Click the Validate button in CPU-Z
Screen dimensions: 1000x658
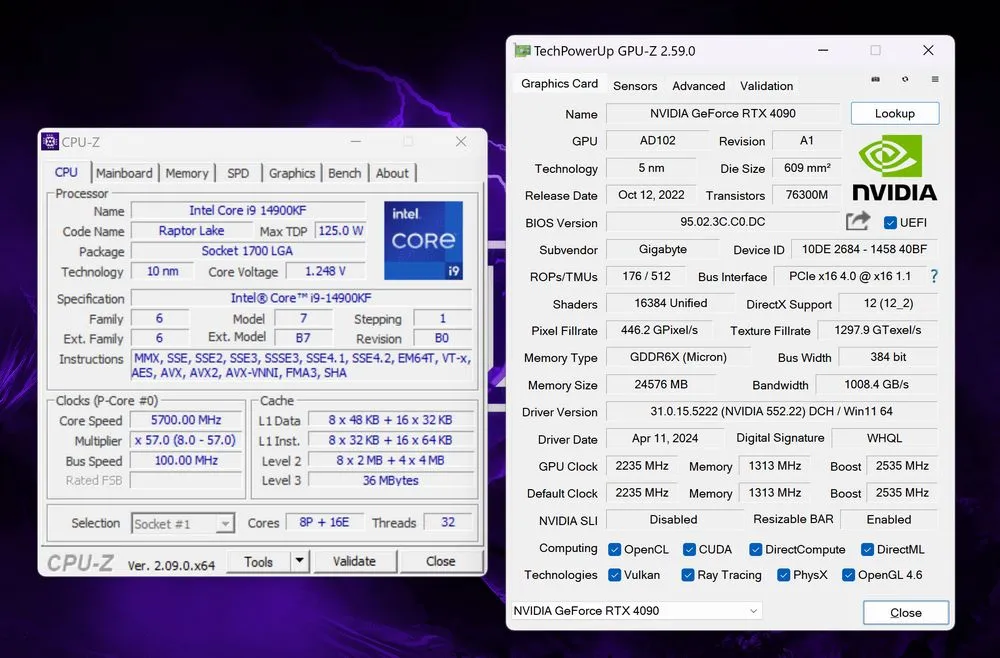coord(354,561)
